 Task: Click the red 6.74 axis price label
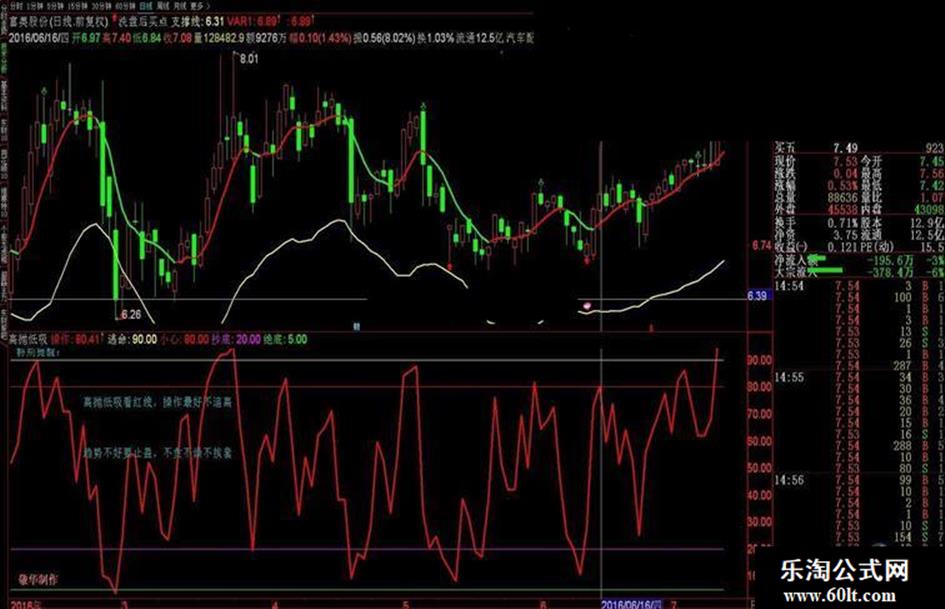click(761, 245)
